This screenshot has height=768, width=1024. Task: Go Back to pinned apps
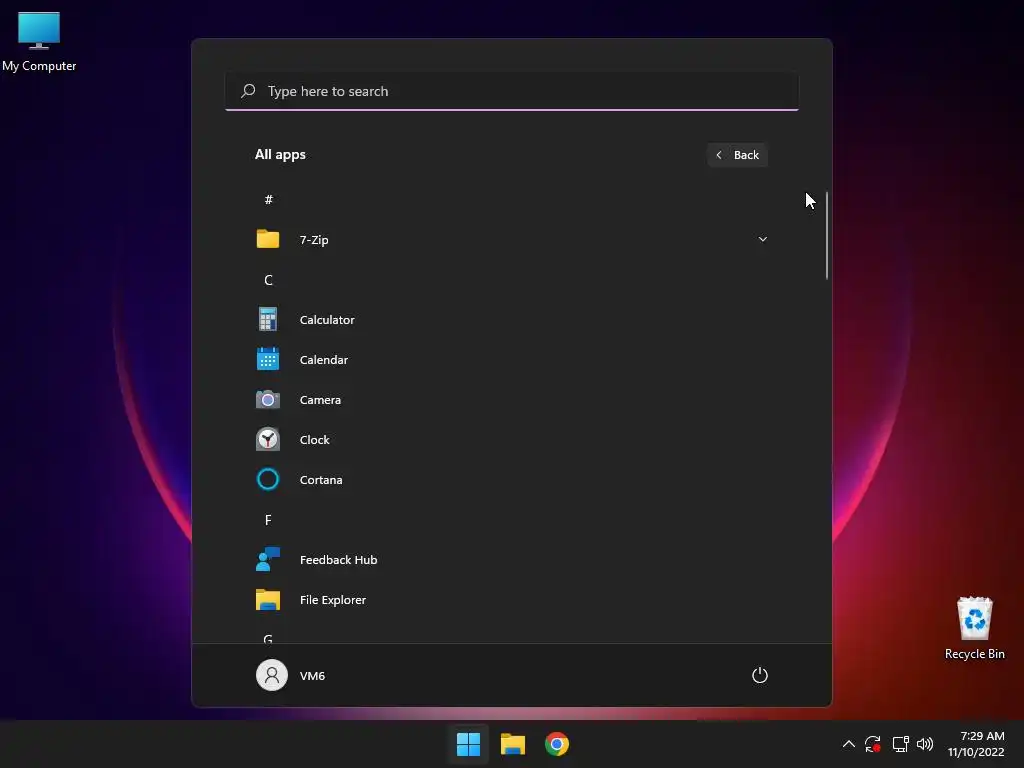point(737,155)
